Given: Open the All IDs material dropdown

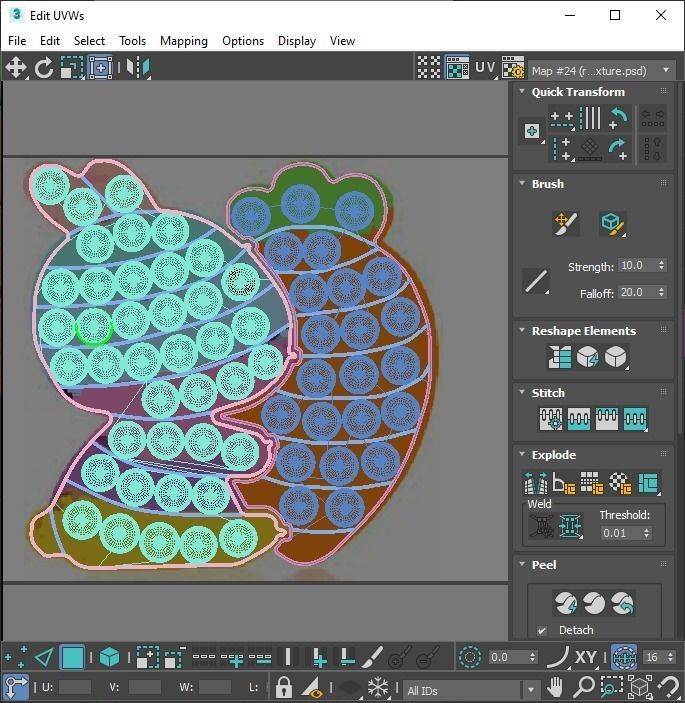Looking at the screenshot, I should pyautogui.click(x=472, y=690).
